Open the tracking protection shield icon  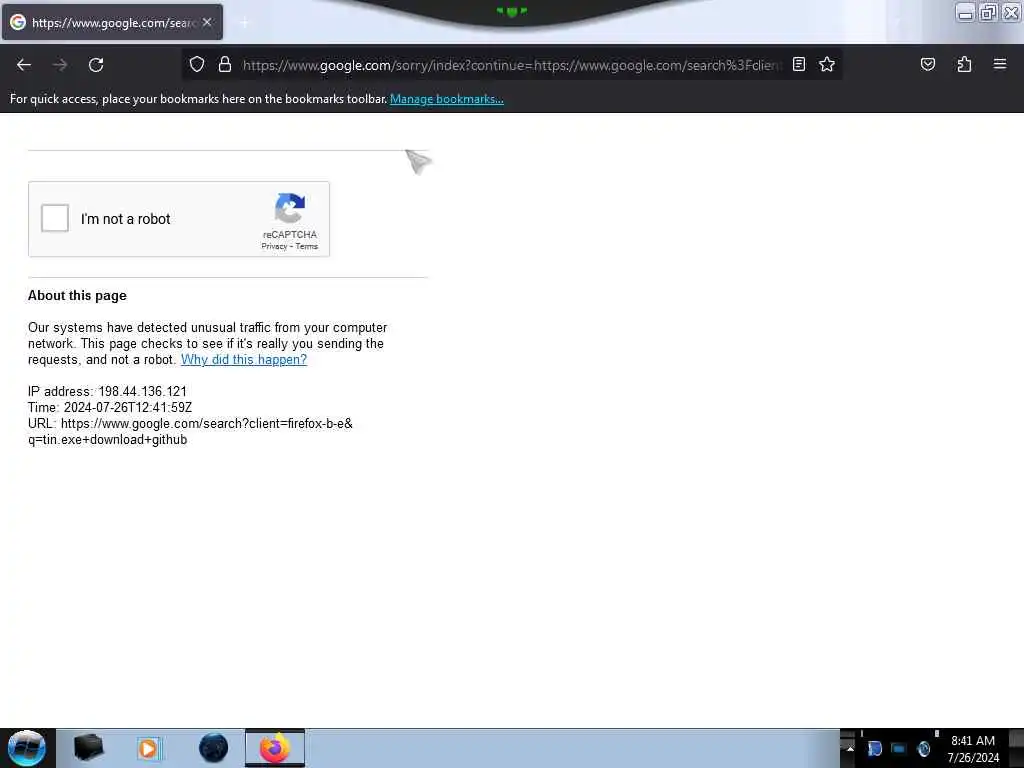click(197, 64)
